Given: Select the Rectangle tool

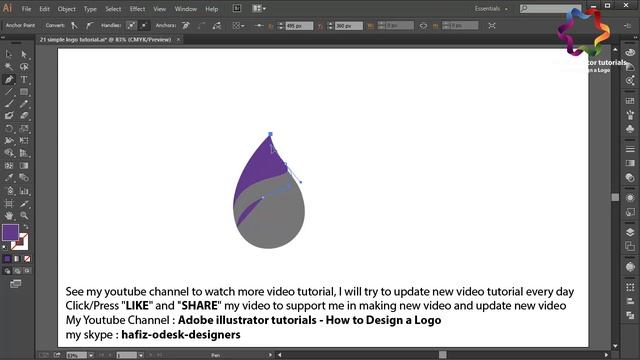Looking at the screenshot, I should (24, 91).
